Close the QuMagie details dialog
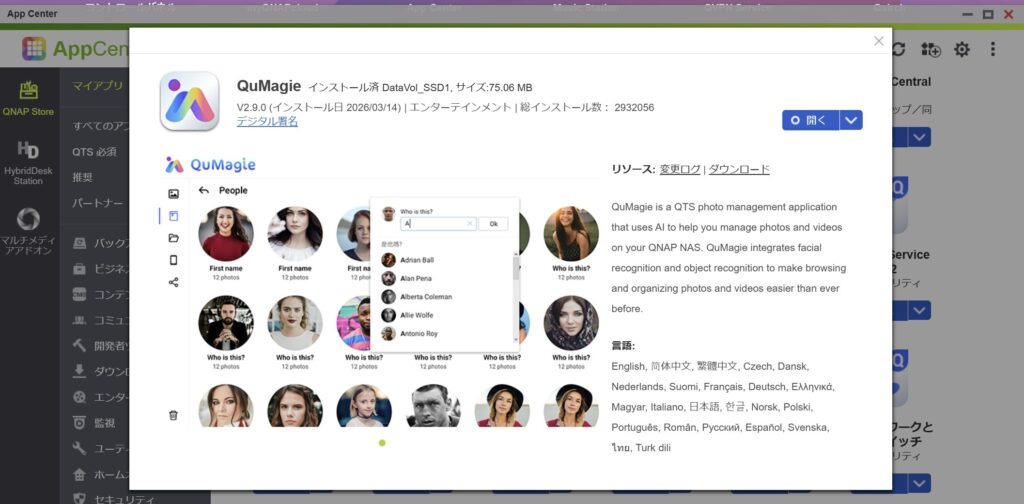Screen dimensions: 1024x504 click(x=878, y=41)
